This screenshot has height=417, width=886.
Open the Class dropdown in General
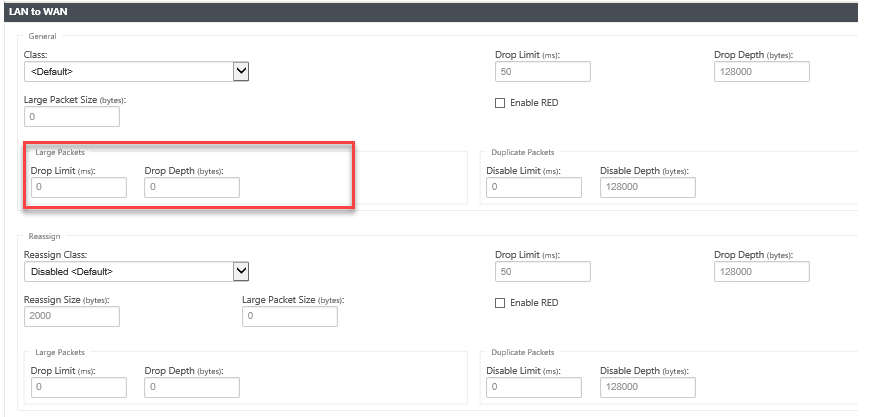(x=136, y=71)
